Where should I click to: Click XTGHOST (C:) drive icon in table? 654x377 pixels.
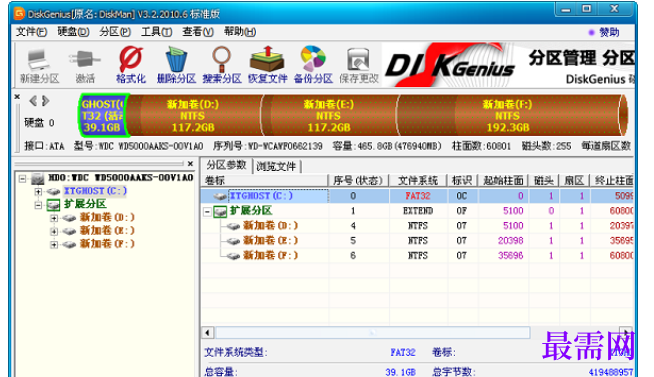click(220, 196)
